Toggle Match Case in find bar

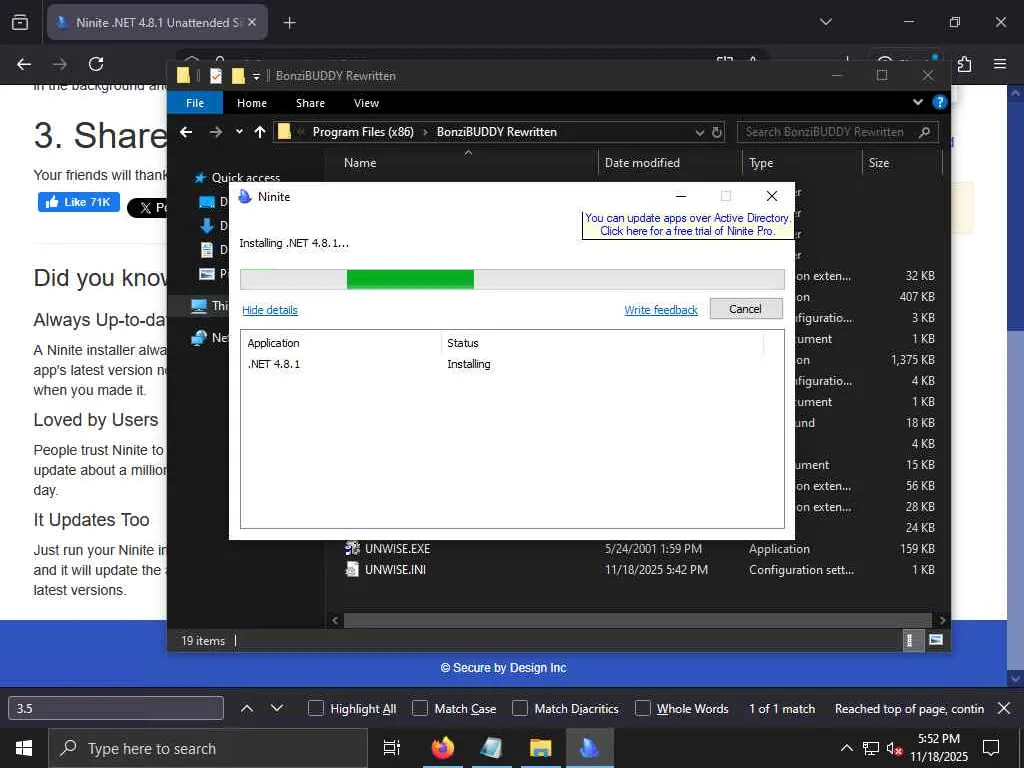tap(455, 709)
